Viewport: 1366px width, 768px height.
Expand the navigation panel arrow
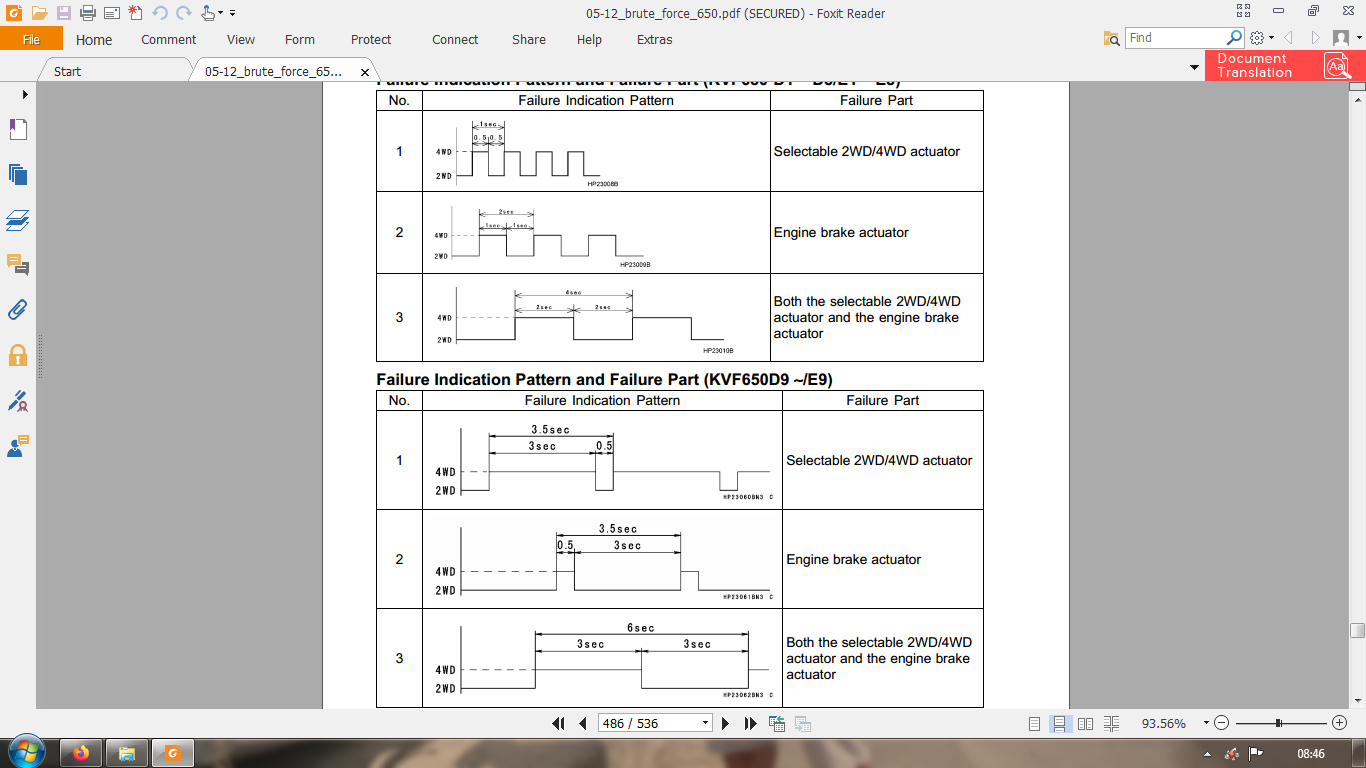tap(25, 93)
